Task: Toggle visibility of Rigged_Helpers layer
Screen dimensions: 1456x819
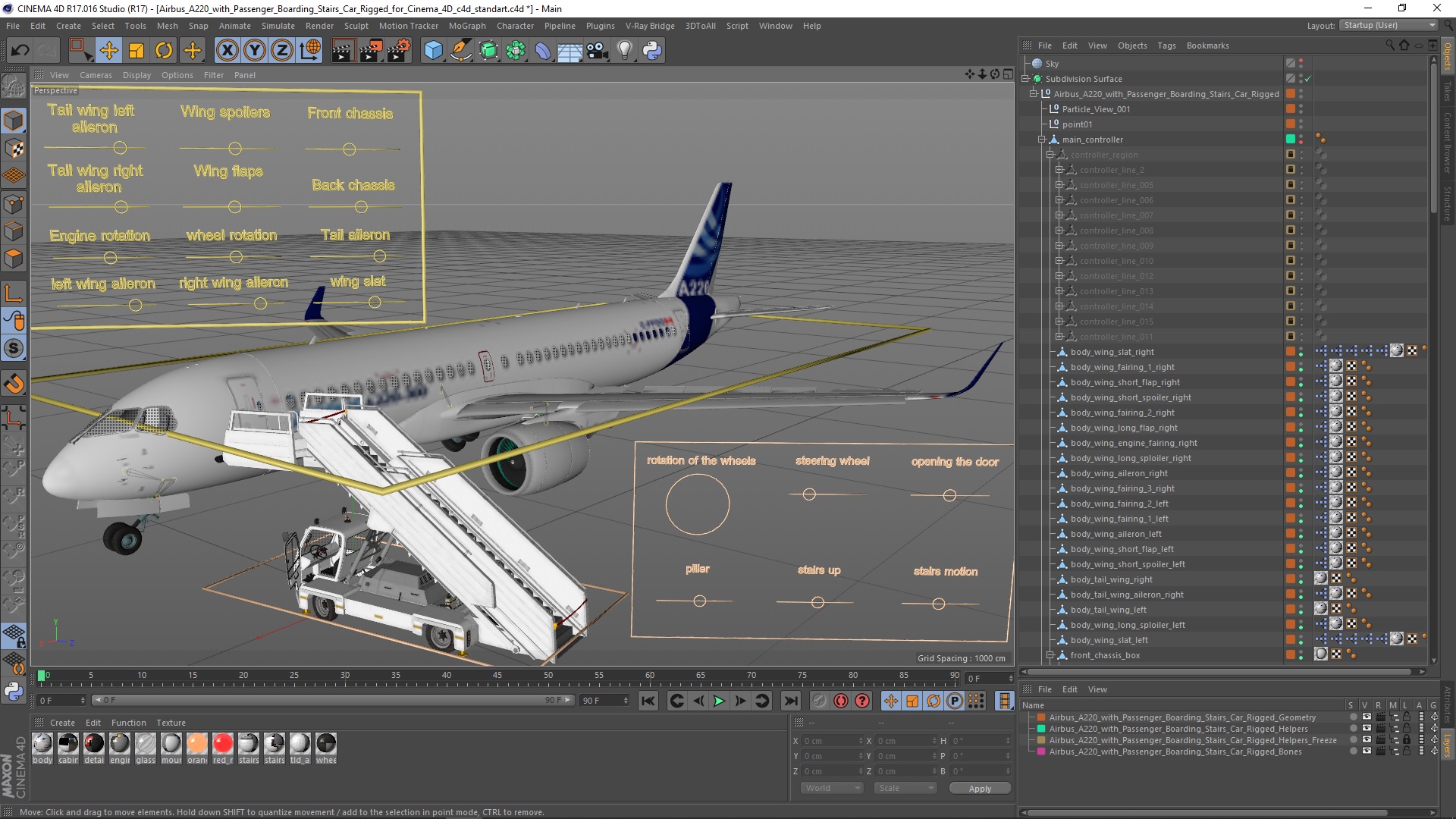Action: [1367, 729]
